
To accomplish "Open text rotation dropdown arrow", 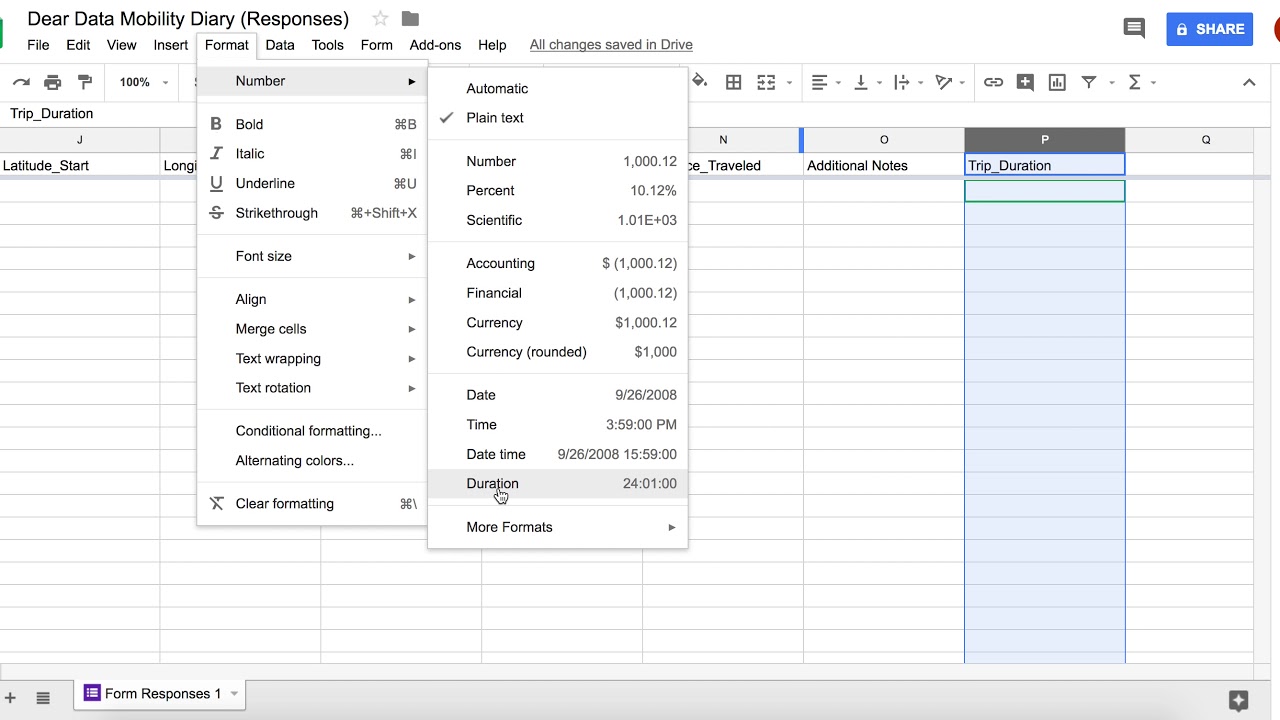I will coord(961,82).
